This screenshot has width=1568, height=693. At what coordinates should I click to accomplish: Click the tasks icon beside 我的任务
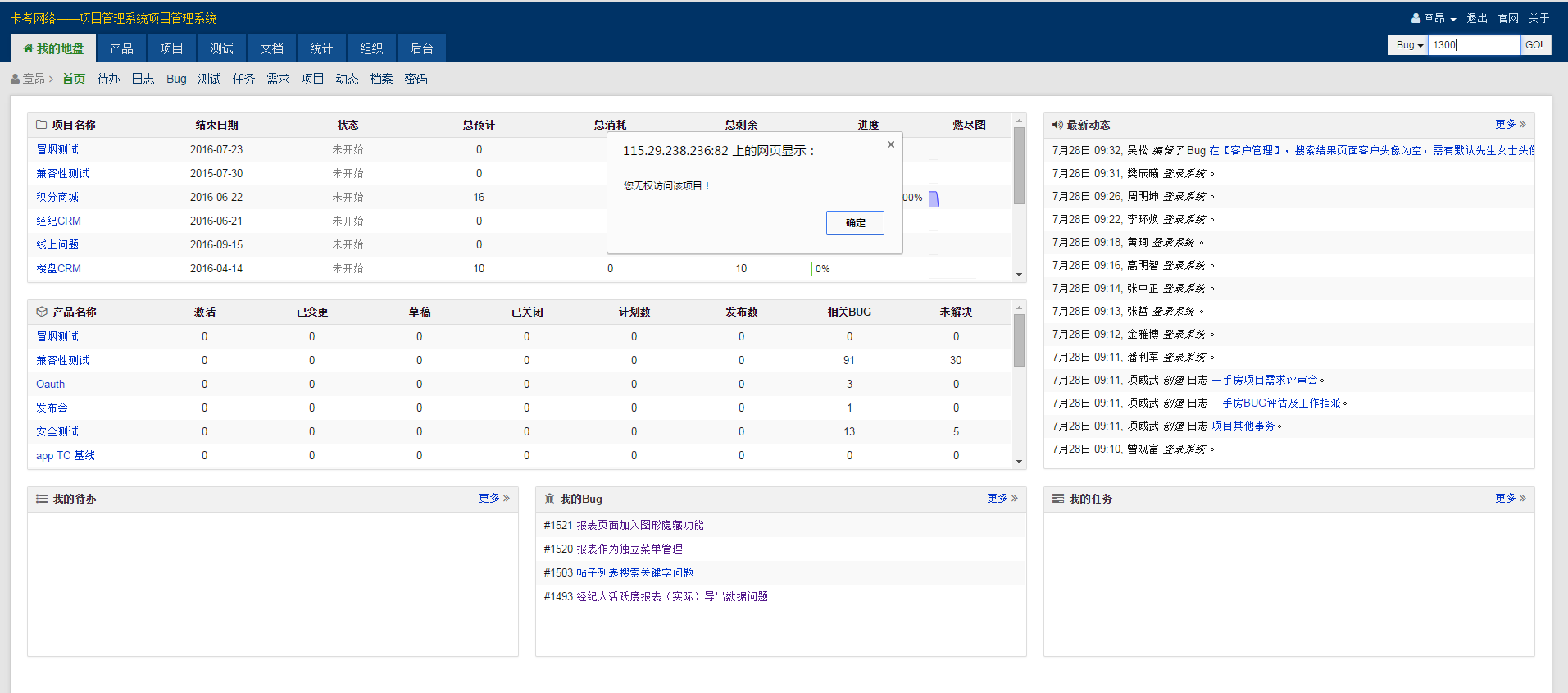tap(1058, 499)
